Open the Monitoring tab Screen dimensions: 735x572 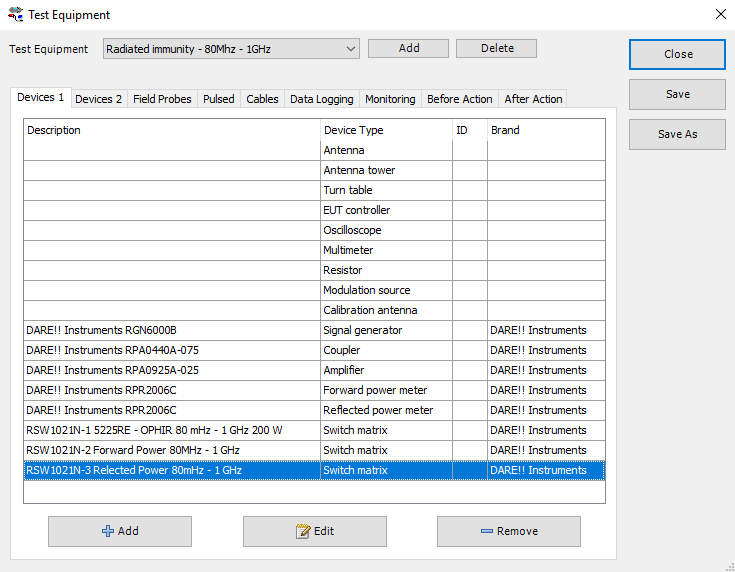click(390, 99)
